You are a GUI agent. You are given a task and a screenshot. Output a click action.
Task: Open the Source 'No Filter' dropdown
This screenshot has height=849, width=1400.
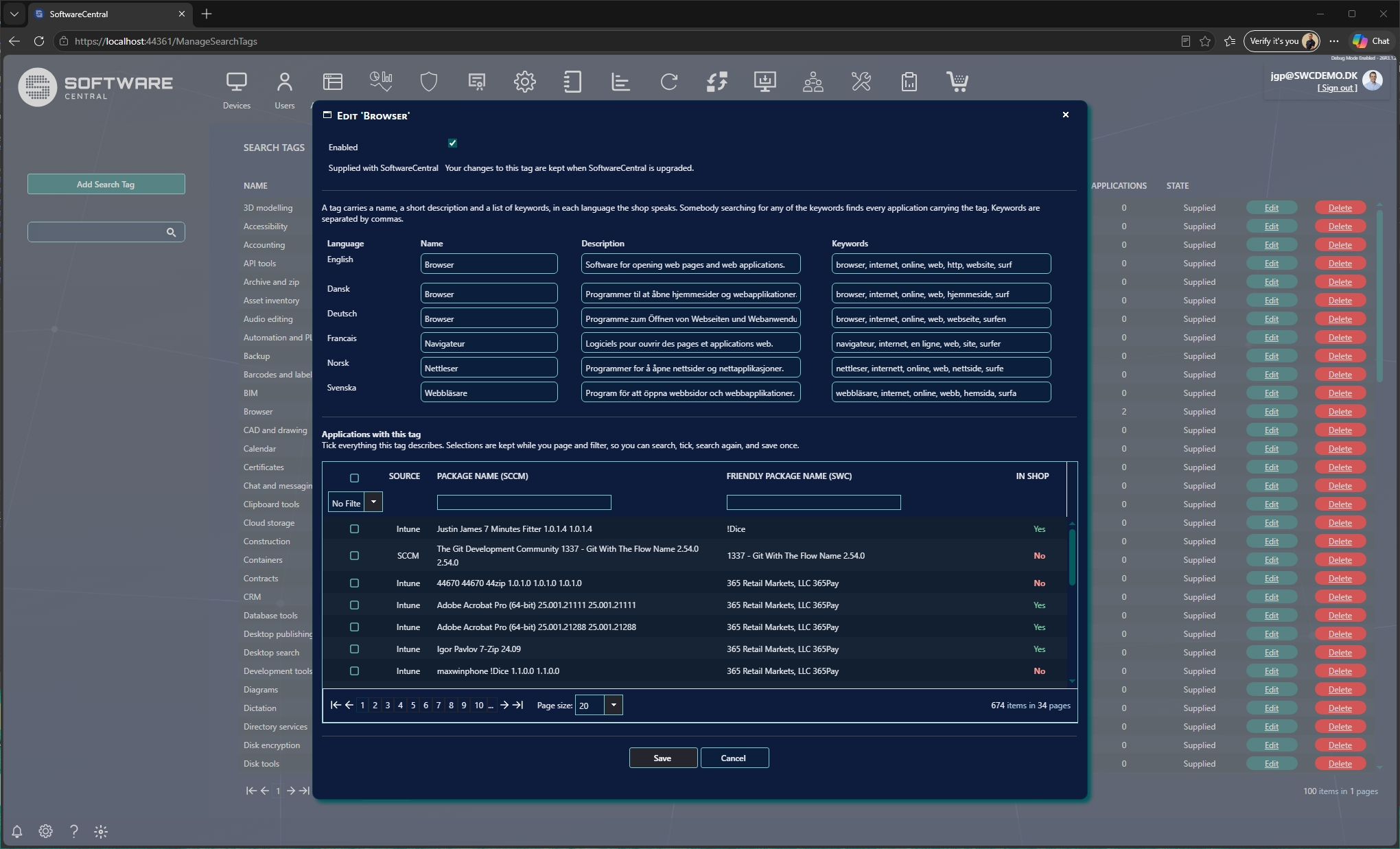[x=373, y=502]
